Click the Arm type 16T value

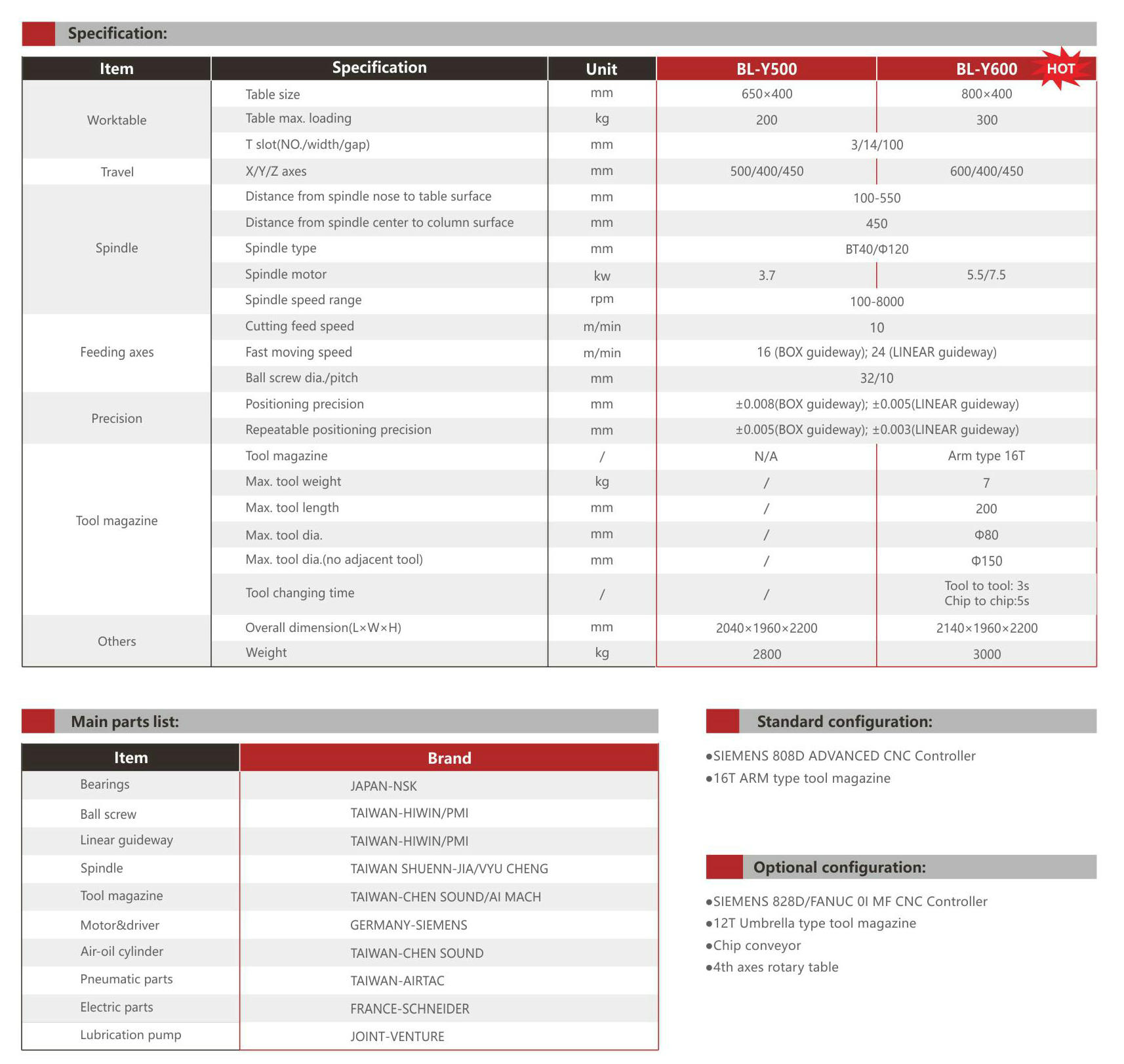point(986,456)
